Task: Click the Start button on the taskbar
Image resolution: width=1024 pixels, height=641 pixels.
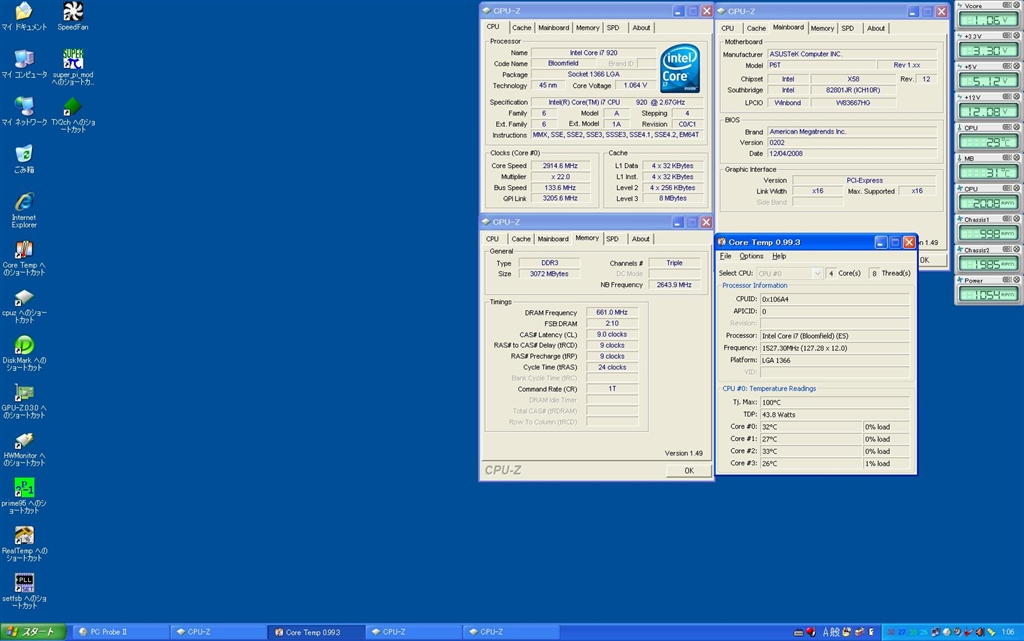Action: [34, 632]
